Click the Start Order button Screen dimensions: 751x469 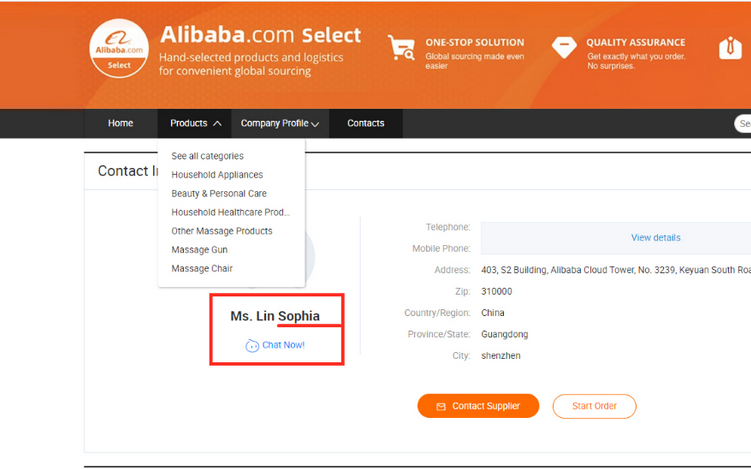[594, 406]
